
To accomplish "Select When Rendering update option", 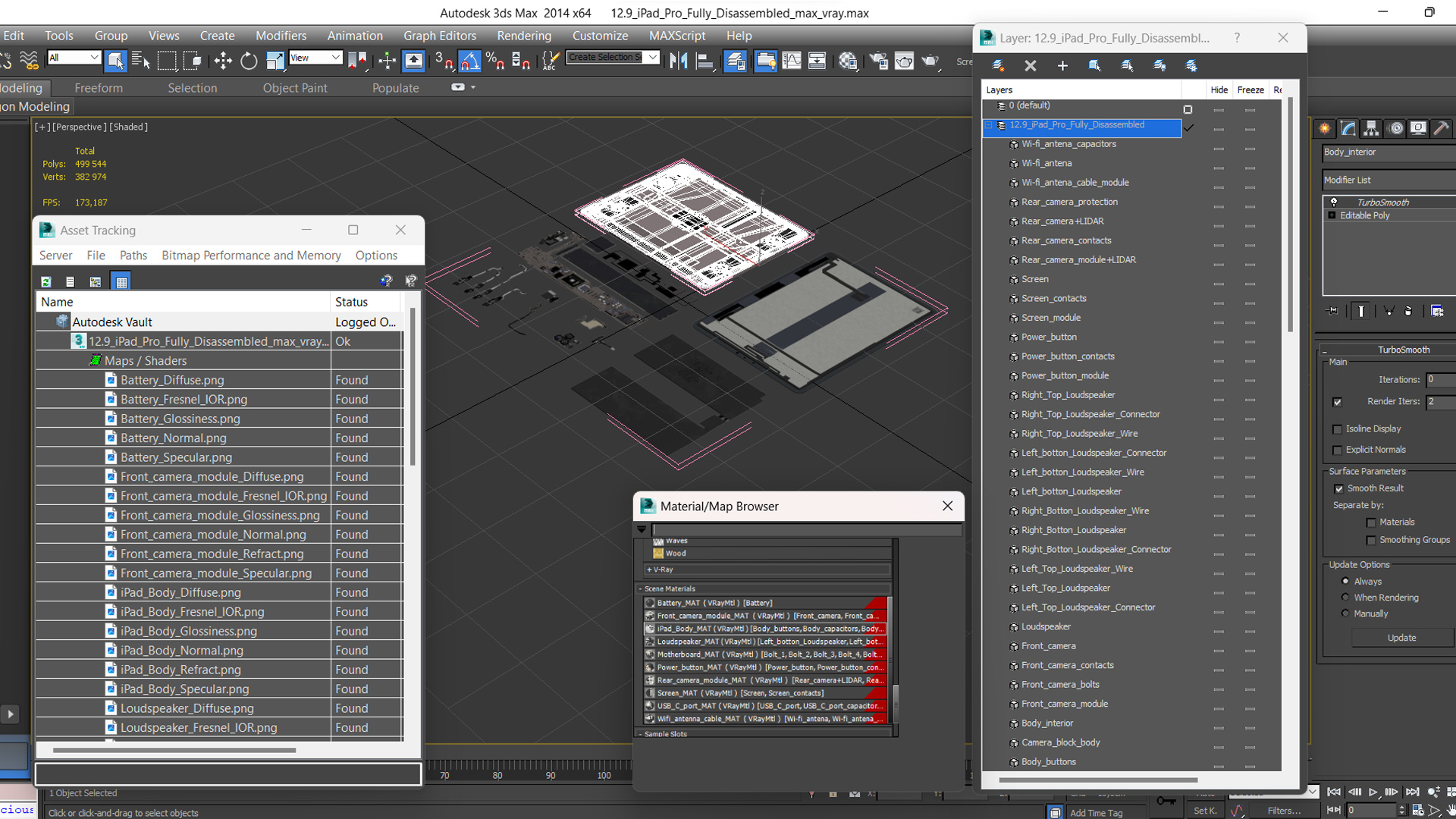I will (1345, 598).
